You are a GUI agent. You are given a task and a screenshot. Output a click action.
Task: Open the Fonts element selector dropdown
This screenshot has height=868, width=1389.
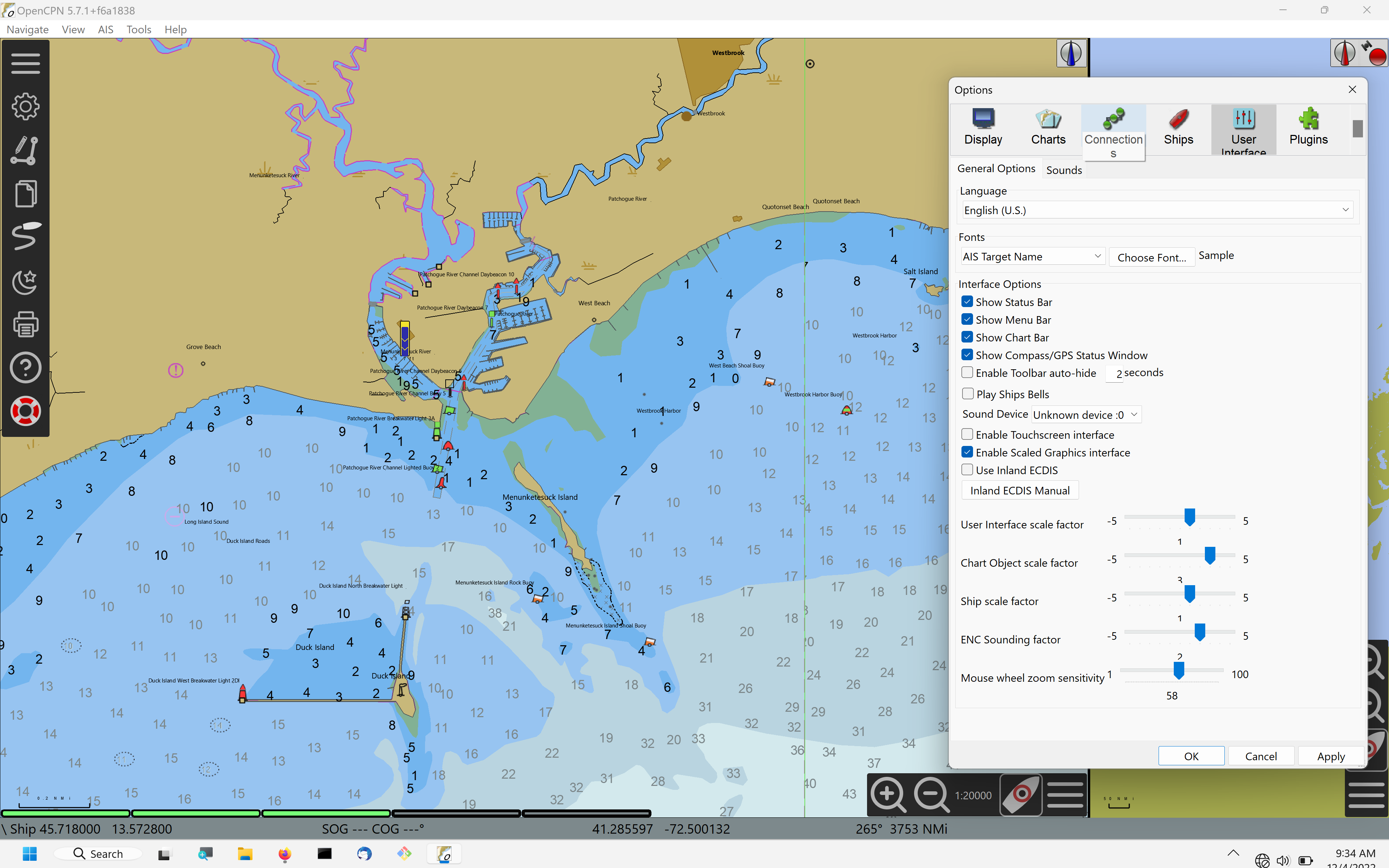click(1032, 256)
